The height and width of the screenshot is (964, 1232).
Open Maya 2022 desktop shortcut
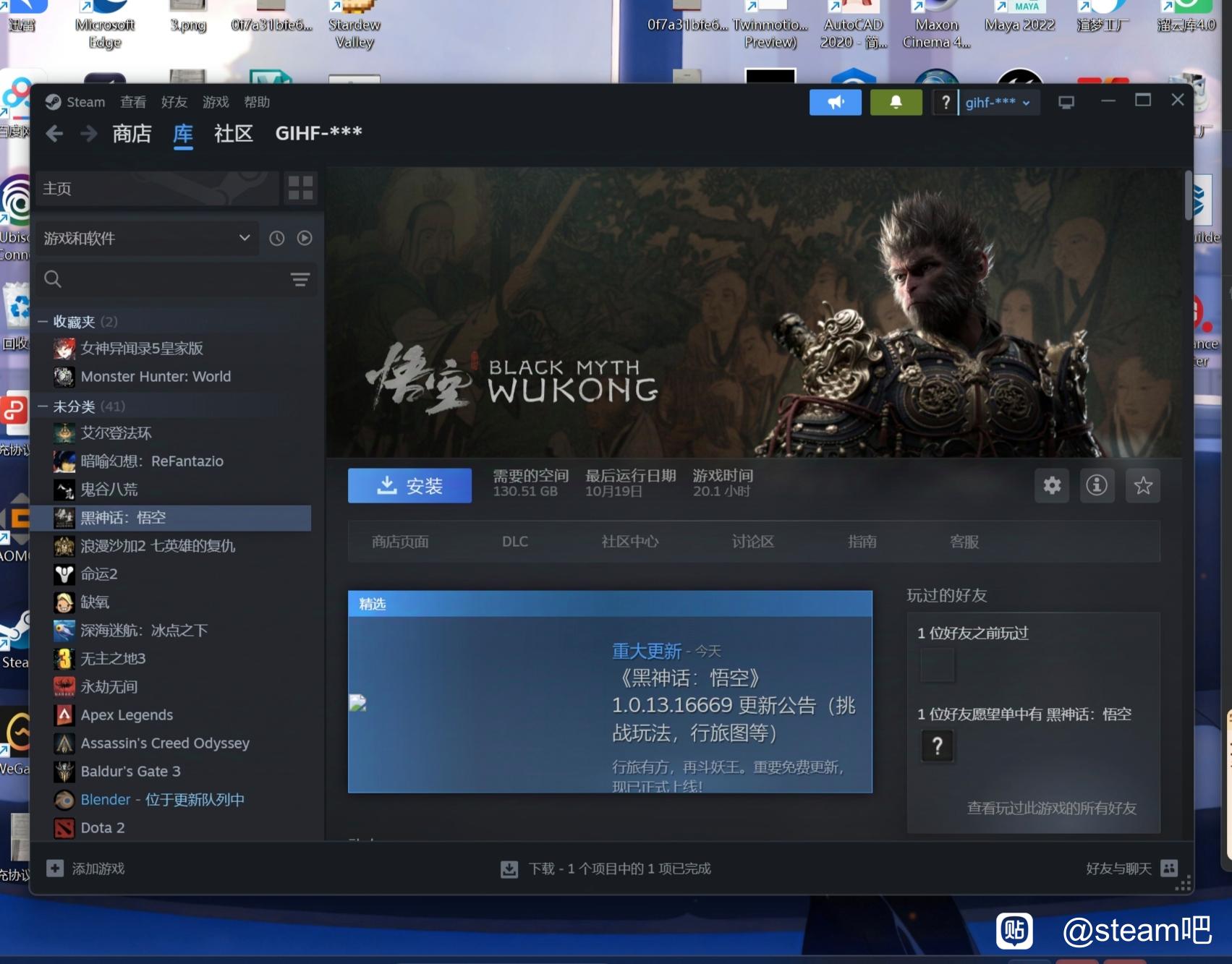[x=1019, y=17]
